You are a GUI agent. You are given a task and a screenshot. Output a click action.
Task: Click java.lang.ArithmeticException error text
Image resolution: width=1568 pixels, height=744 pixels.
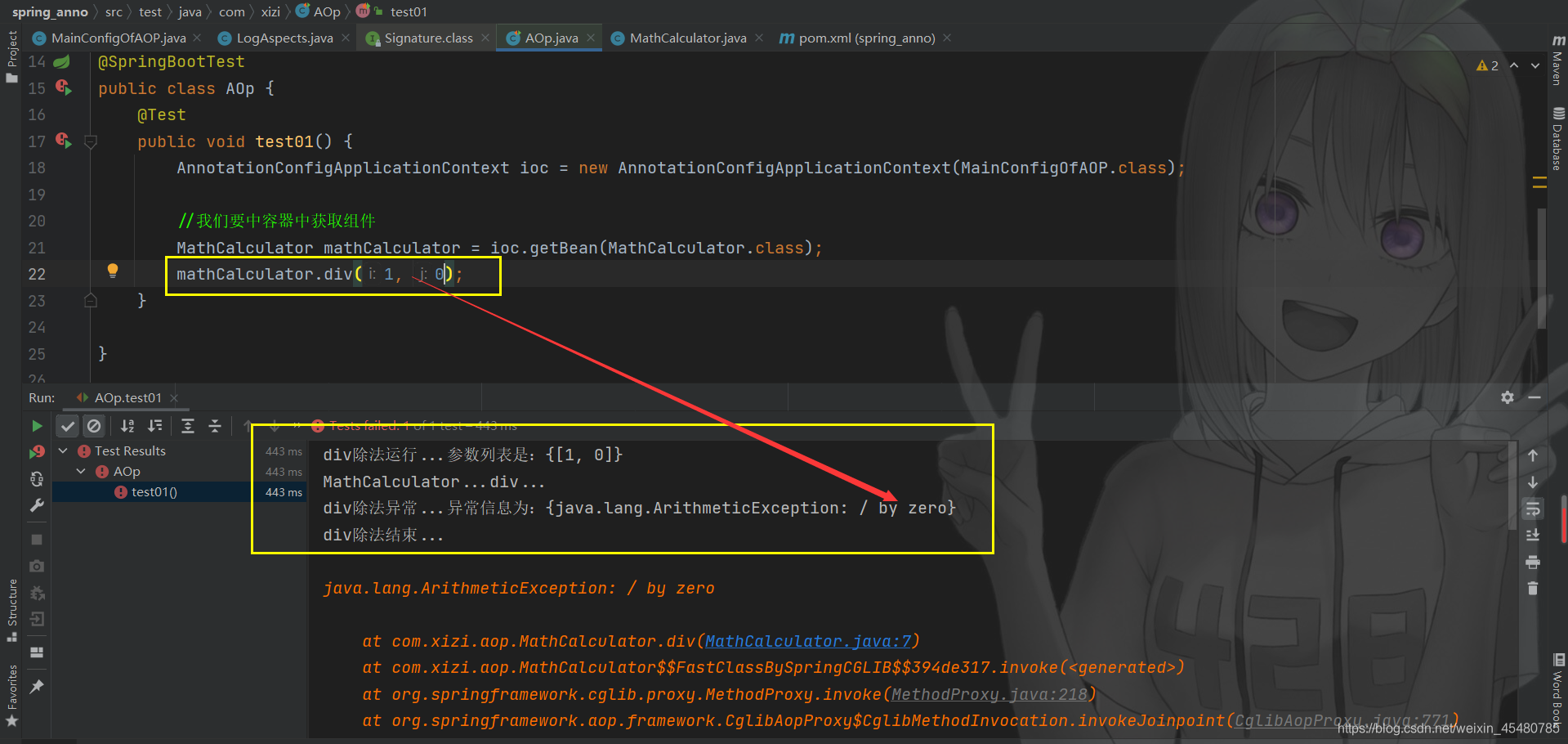coord(519,588)
